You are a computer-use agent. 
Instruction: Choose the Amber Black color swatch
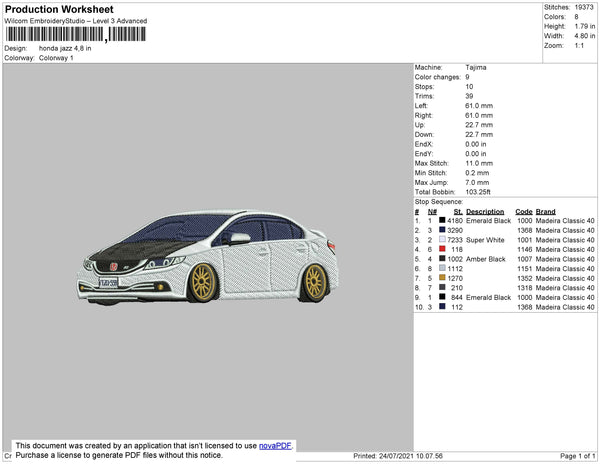(x=442, y=258)
